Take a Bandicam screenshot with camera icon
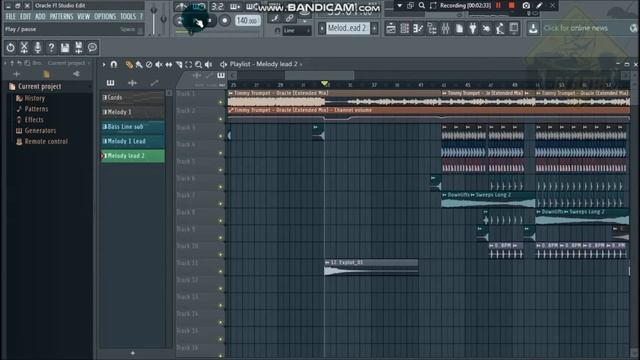Viewport: 640px width, 360px height. (526, 6)
